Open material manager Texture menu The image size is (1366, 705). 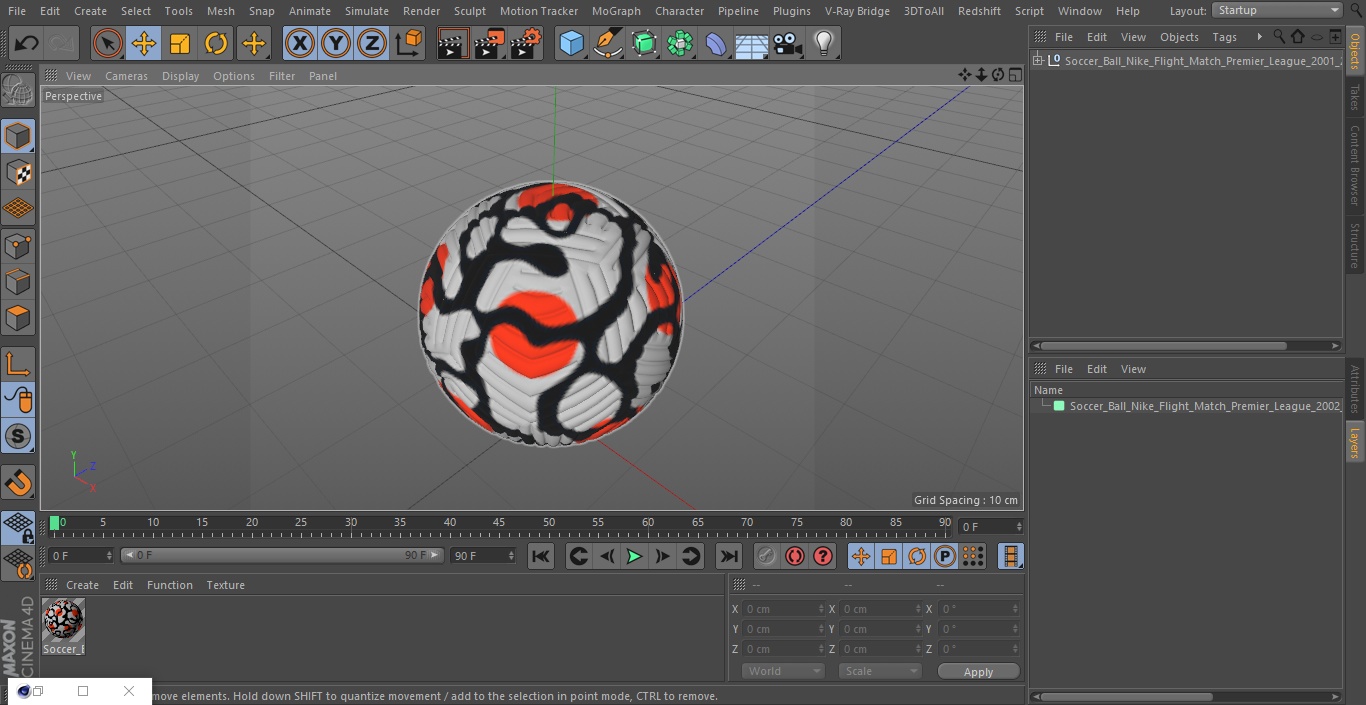point(226,585)
